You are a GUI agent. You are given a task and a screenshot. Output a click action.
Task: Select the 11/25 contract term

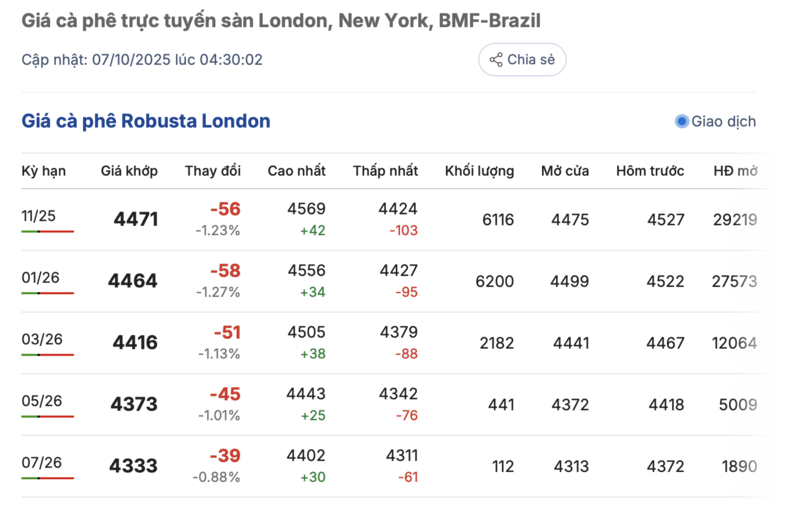point(37,214)
